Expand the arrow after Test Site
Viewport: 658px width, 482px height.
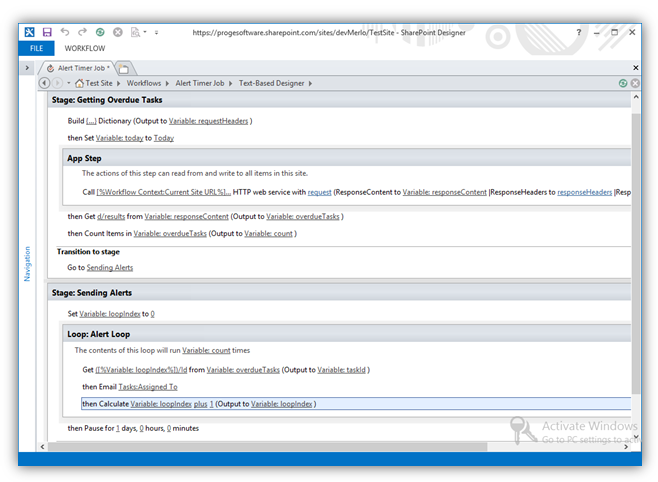click(119, 83)
